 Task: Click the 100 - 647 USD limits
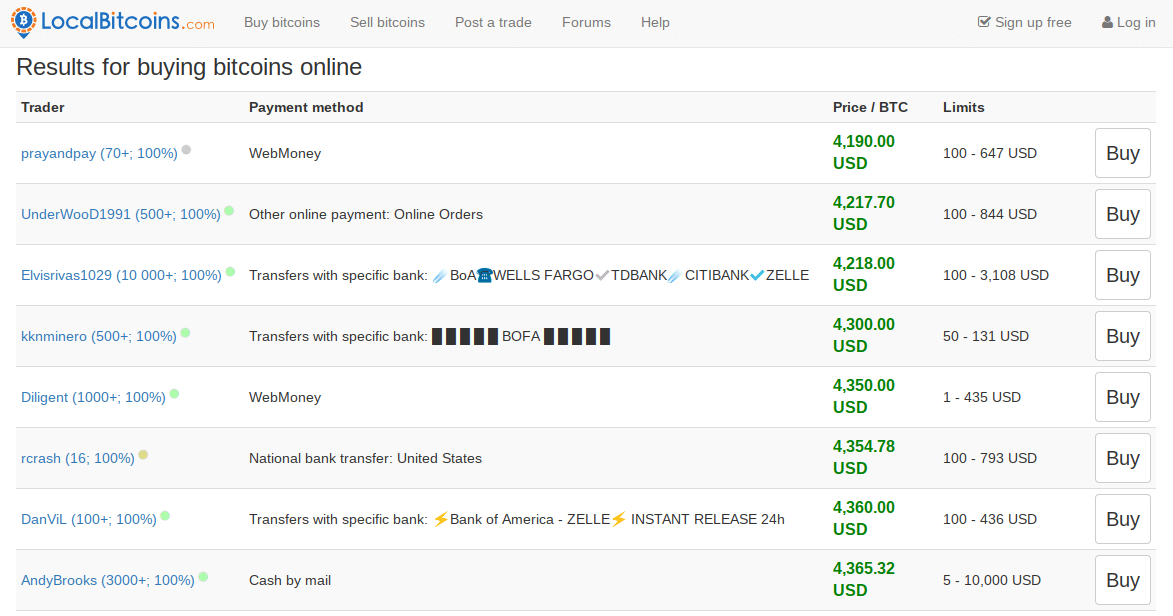pyautogui.click(x=990, y=153)
